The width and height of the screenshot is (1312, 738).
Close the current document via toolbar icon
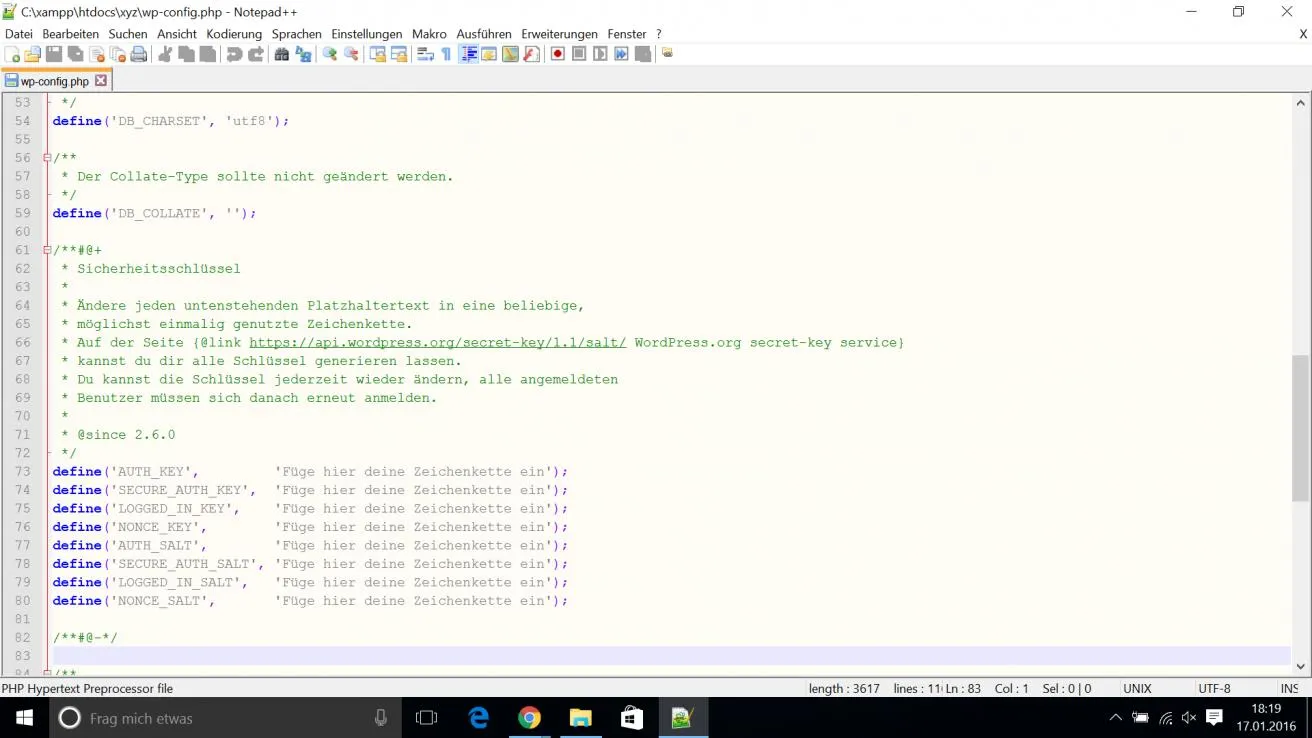pos(97,54)
